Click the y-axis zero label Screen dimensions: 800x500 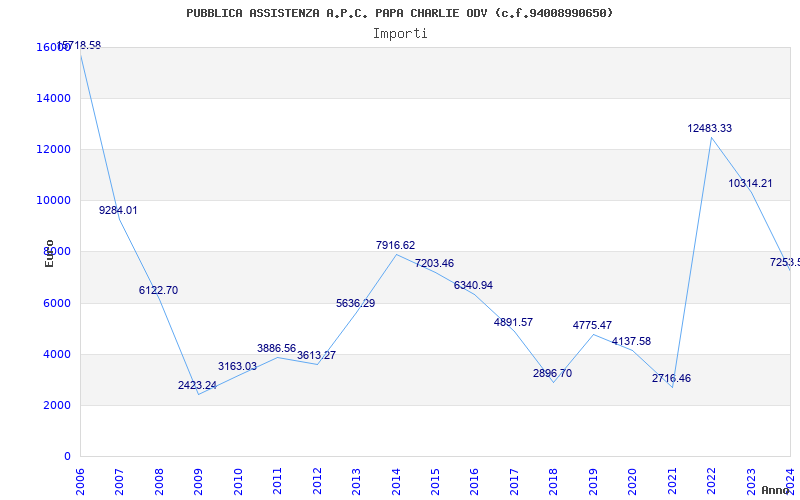[67, 456]
